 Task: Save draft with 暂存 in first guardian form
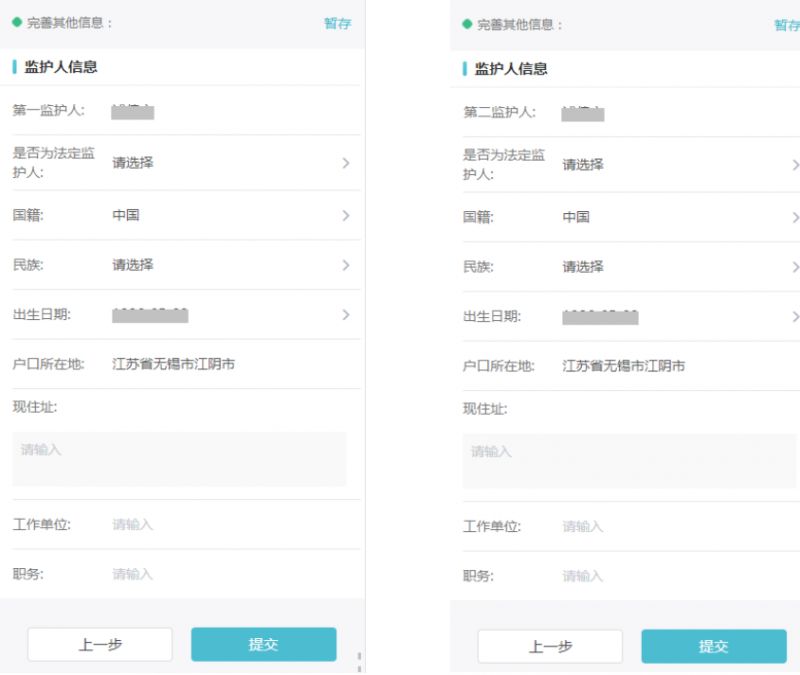tap(337, 23)
